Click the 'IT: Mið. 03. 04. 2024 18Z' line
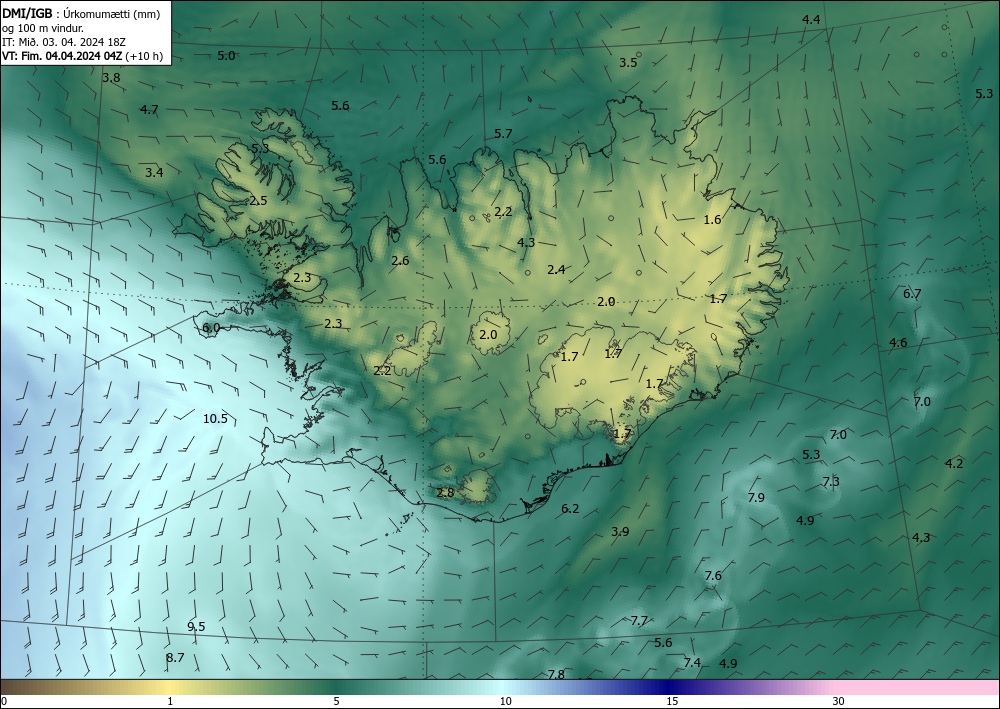1000x709 pixels. 64,42
